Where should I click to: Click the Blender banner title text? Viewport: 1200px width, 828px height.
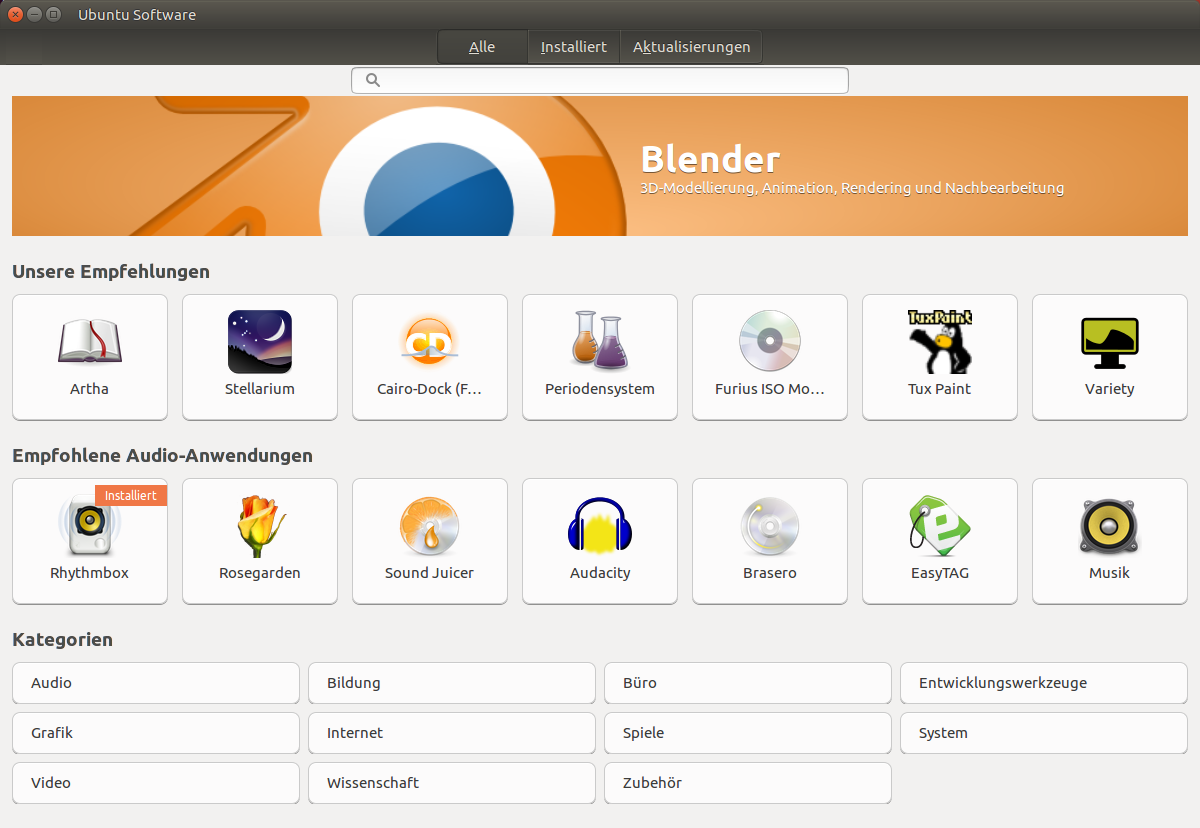click(710, 159)
